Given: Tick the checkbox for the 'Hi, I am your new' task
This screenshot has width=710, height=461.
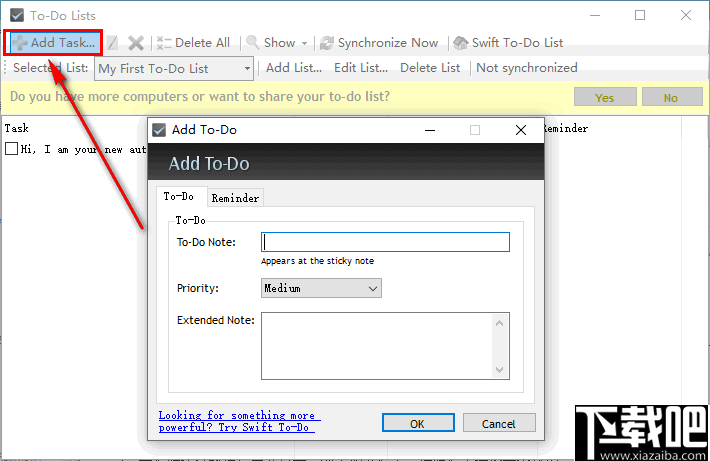Looking at the screenshot, I should (11, 149).
